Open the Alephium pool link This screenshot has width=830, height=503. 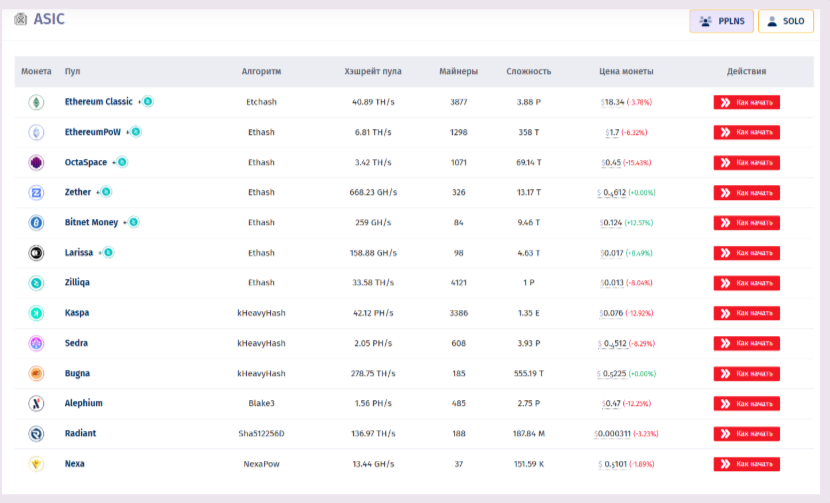click(x=84, y=403)
